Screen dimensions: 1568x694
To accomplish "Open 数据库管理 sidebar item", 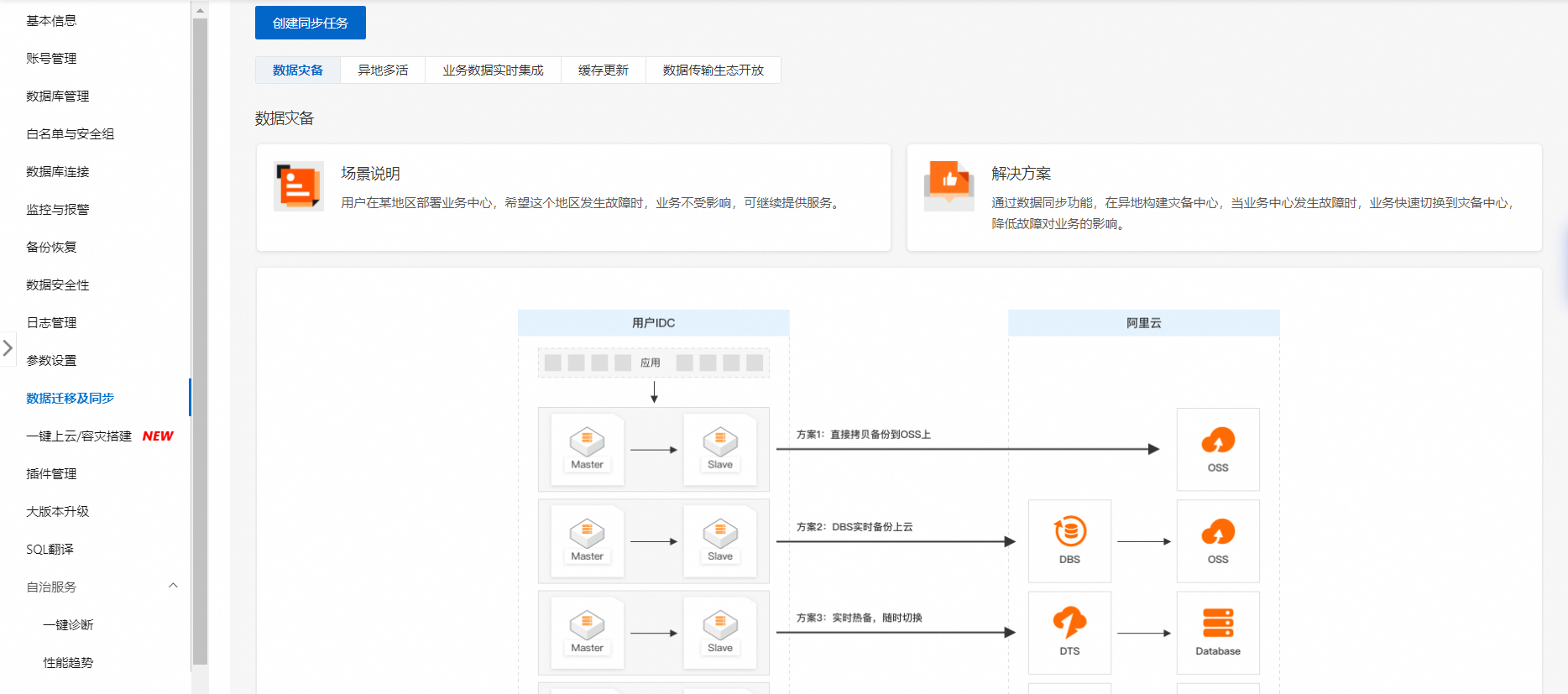I will click(x=58, y=97).
